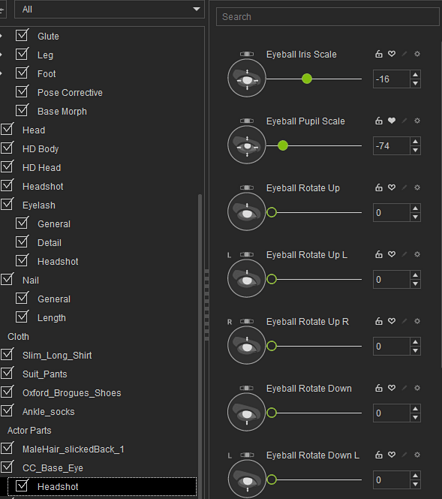The image size is (442, 499).
Task: Click the Eyeball Rotate Up value field
Action: click(391, 213)
